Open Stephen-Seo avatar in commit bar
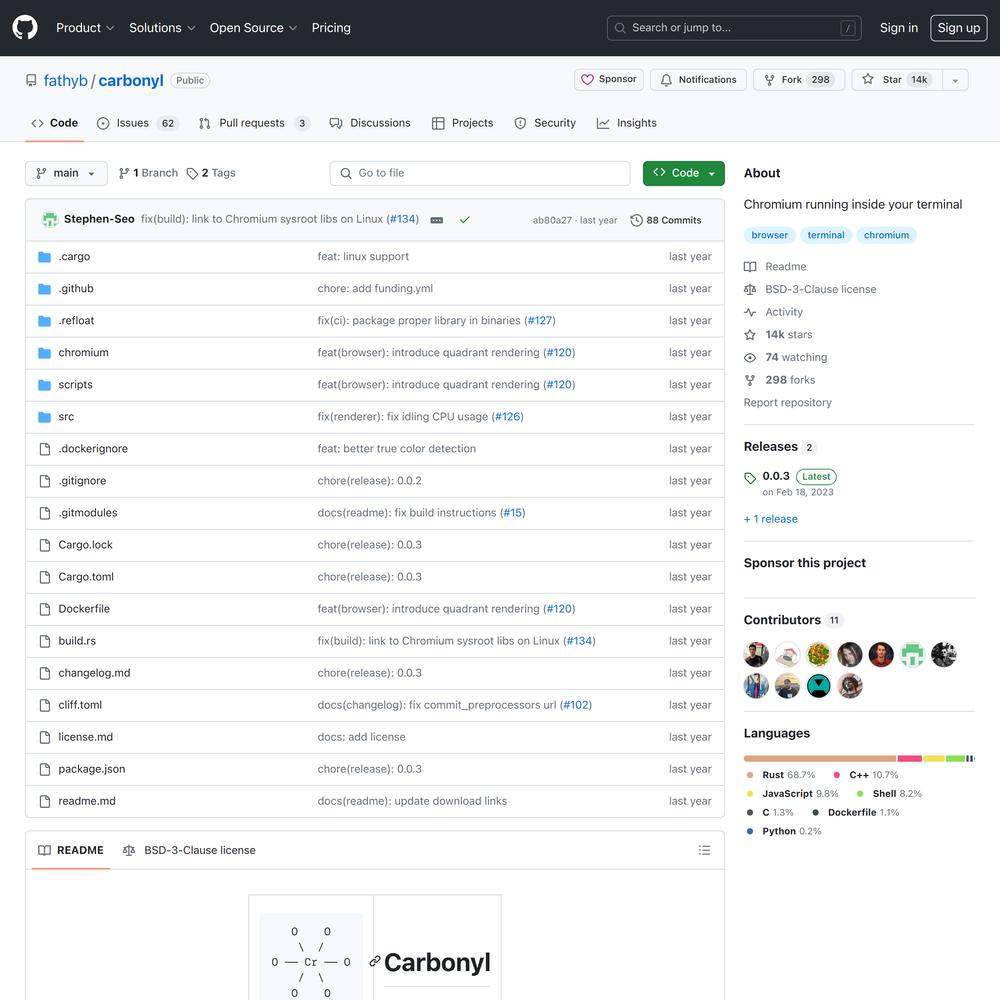 click(x=50, y=219)
